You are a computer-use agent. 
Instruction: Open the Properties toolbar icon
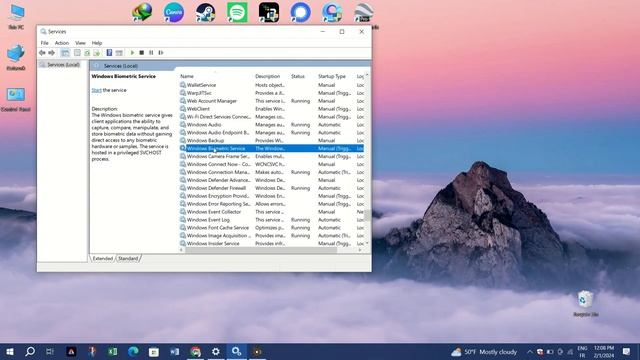pos(77,53)
